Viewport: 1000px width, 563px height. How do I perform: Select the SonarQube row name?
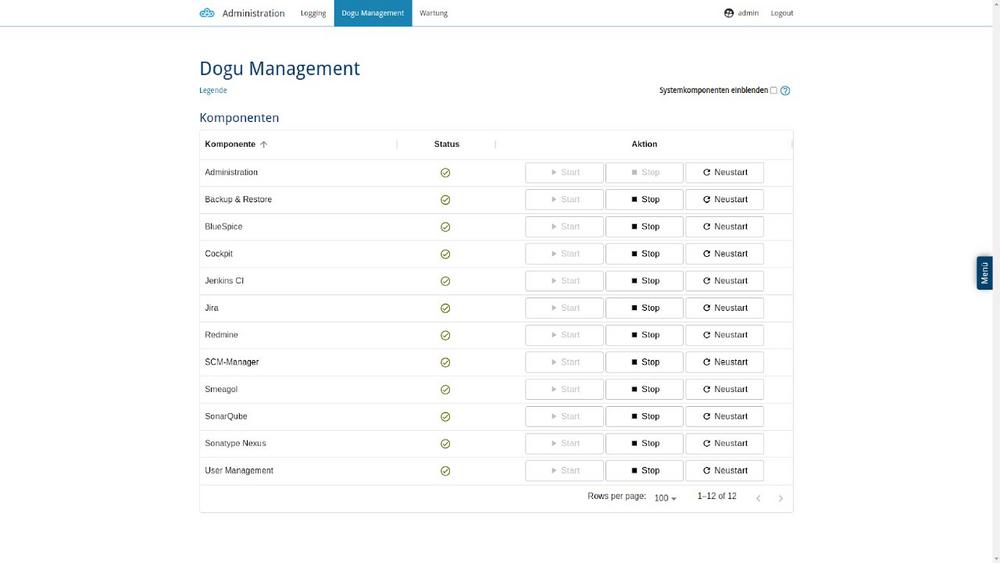(226, 416)
